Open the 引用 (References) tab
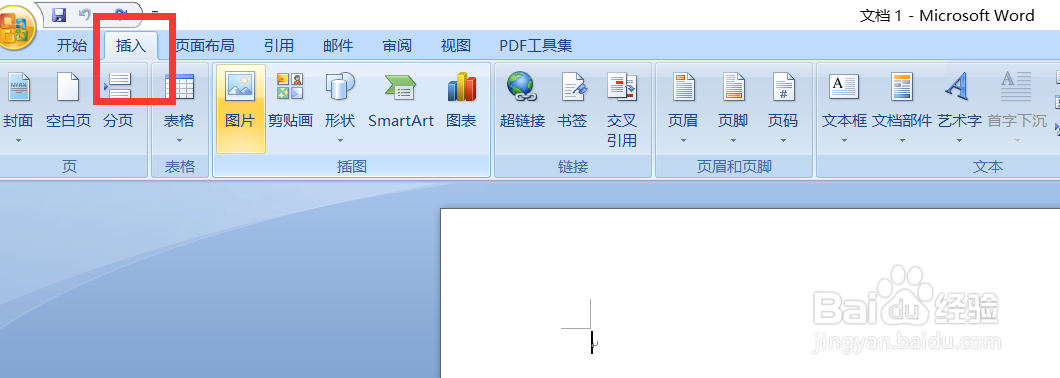This screenshot has width=1060, height=378. (279, 45)
